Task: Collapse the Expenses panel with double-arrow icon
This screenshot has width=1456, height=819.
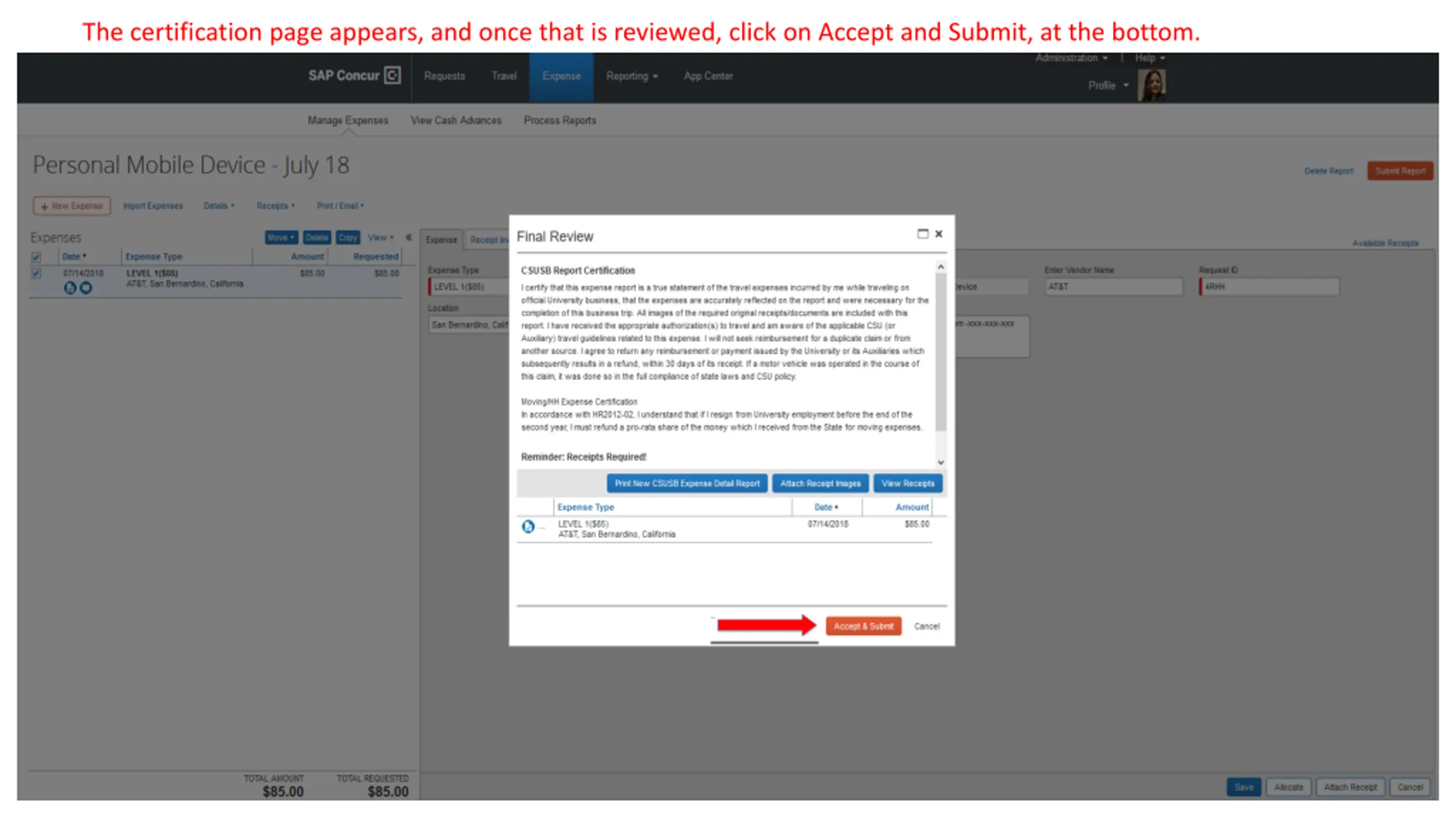Action: [x=408, y=237]
